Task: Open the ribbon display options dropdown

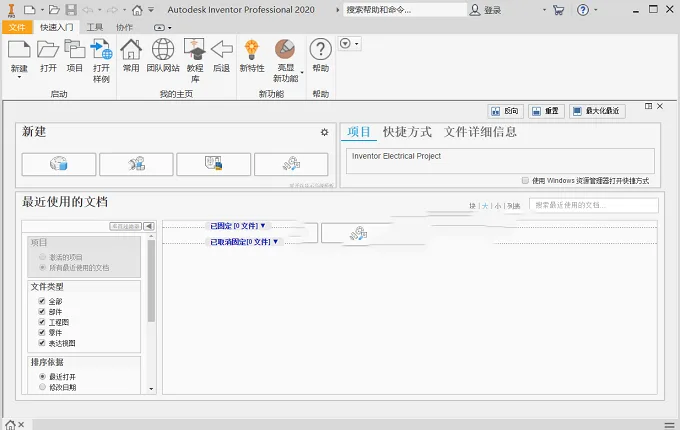Action: (162, 28)
